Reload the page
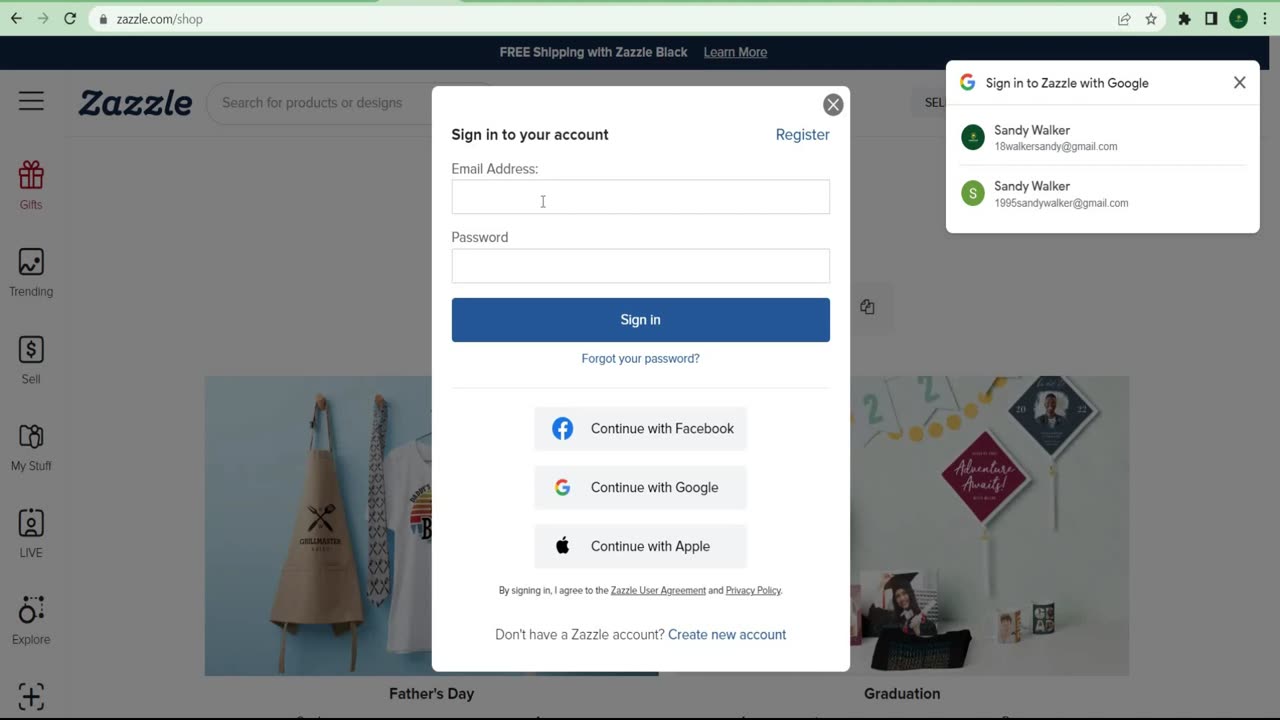The image size is (1280, 720). [x=70, y=19]
